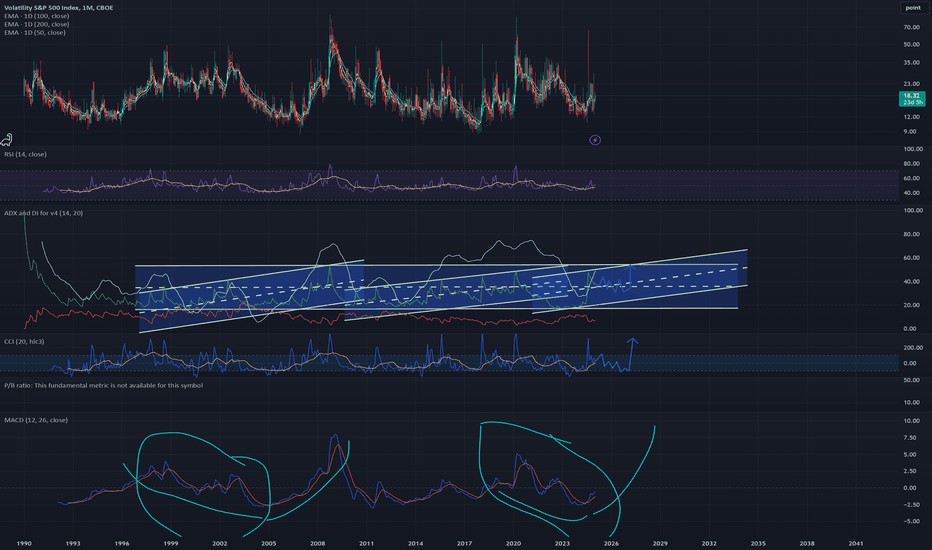Click the 23.00 price axis value
This screenshot has height=550, width=932.
[911, 84]
